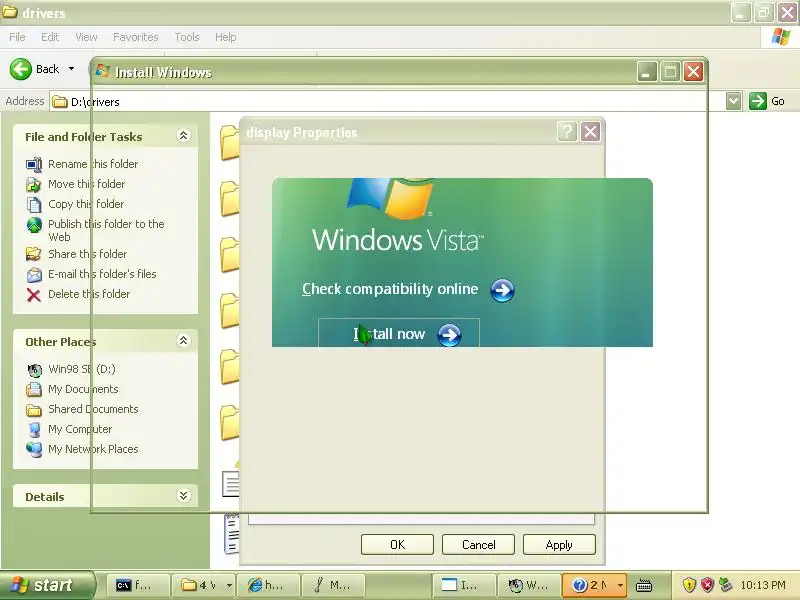Click the Start button

pos(47,585)
